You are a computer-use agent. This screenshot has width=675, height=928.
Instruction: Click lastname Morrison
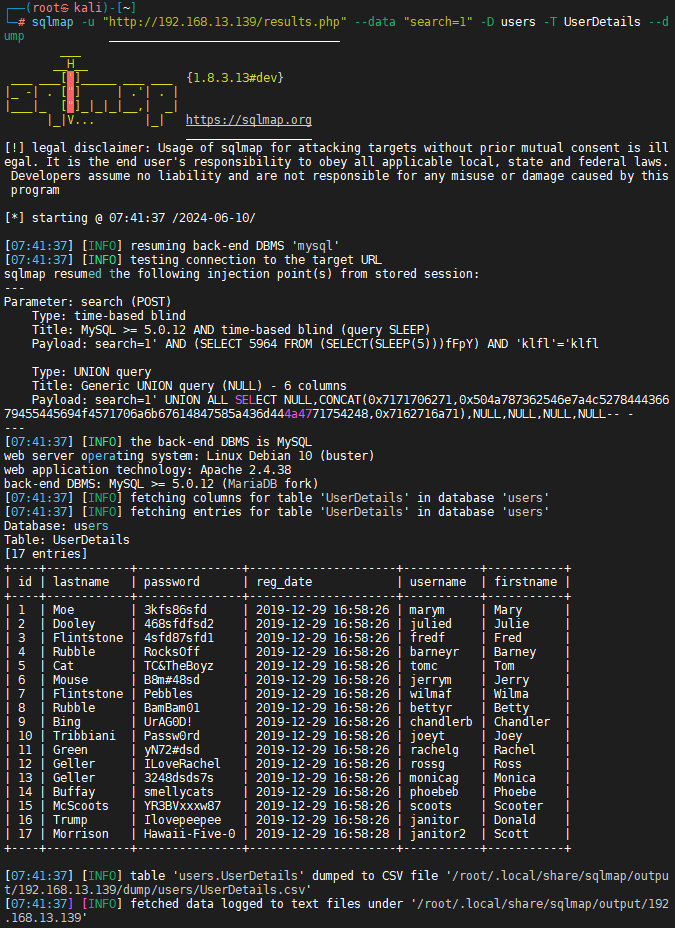81,834
